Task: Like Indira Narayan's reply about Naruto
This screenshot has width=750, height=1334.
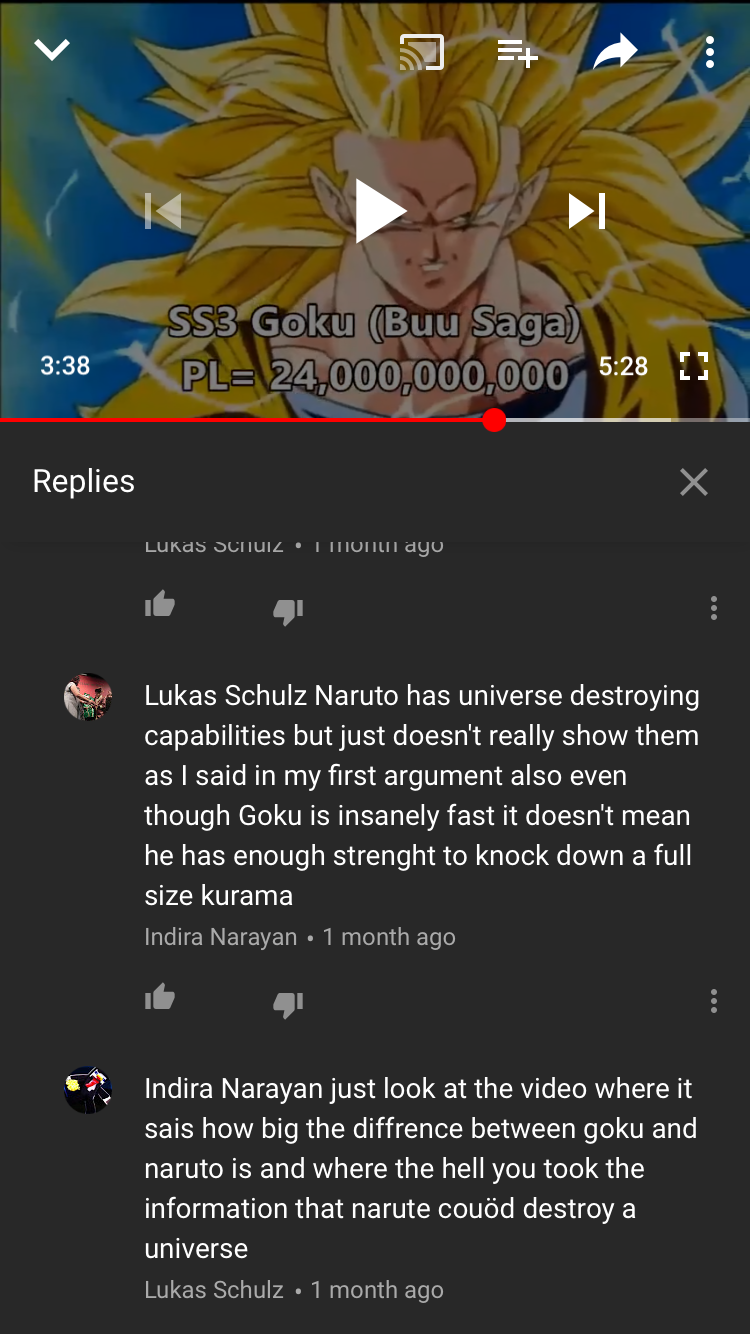Action: click(x=160, y=997)
